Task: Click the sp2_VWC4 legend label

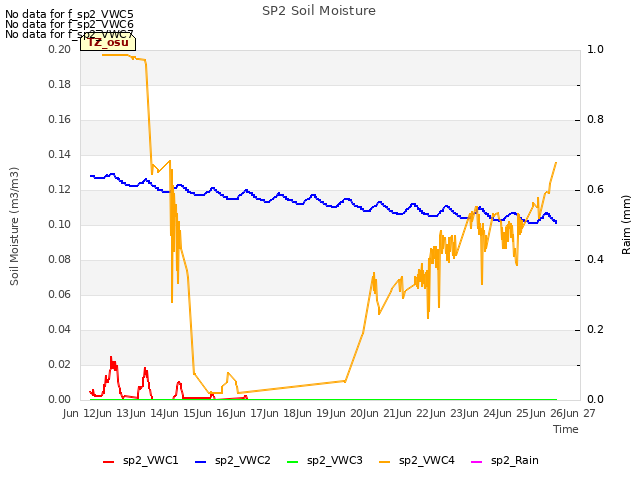Action: coord(427,460)
